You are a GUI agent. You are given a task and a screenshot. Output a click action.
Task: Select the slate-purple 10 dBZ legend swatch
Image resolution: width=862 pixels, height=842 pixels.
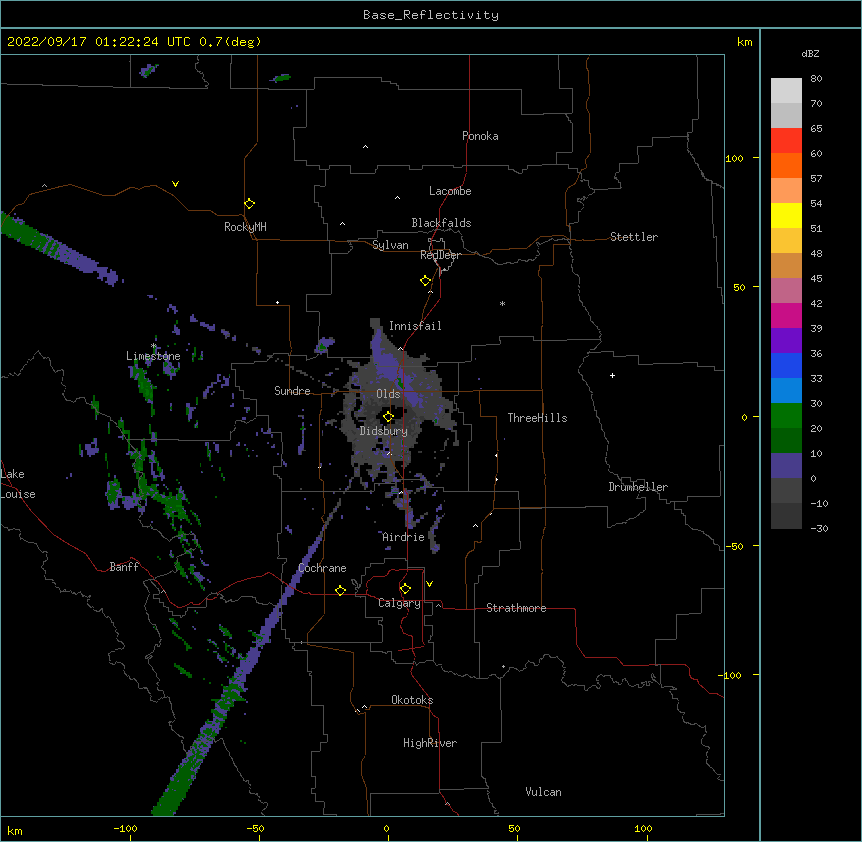[x=786, y=466]
